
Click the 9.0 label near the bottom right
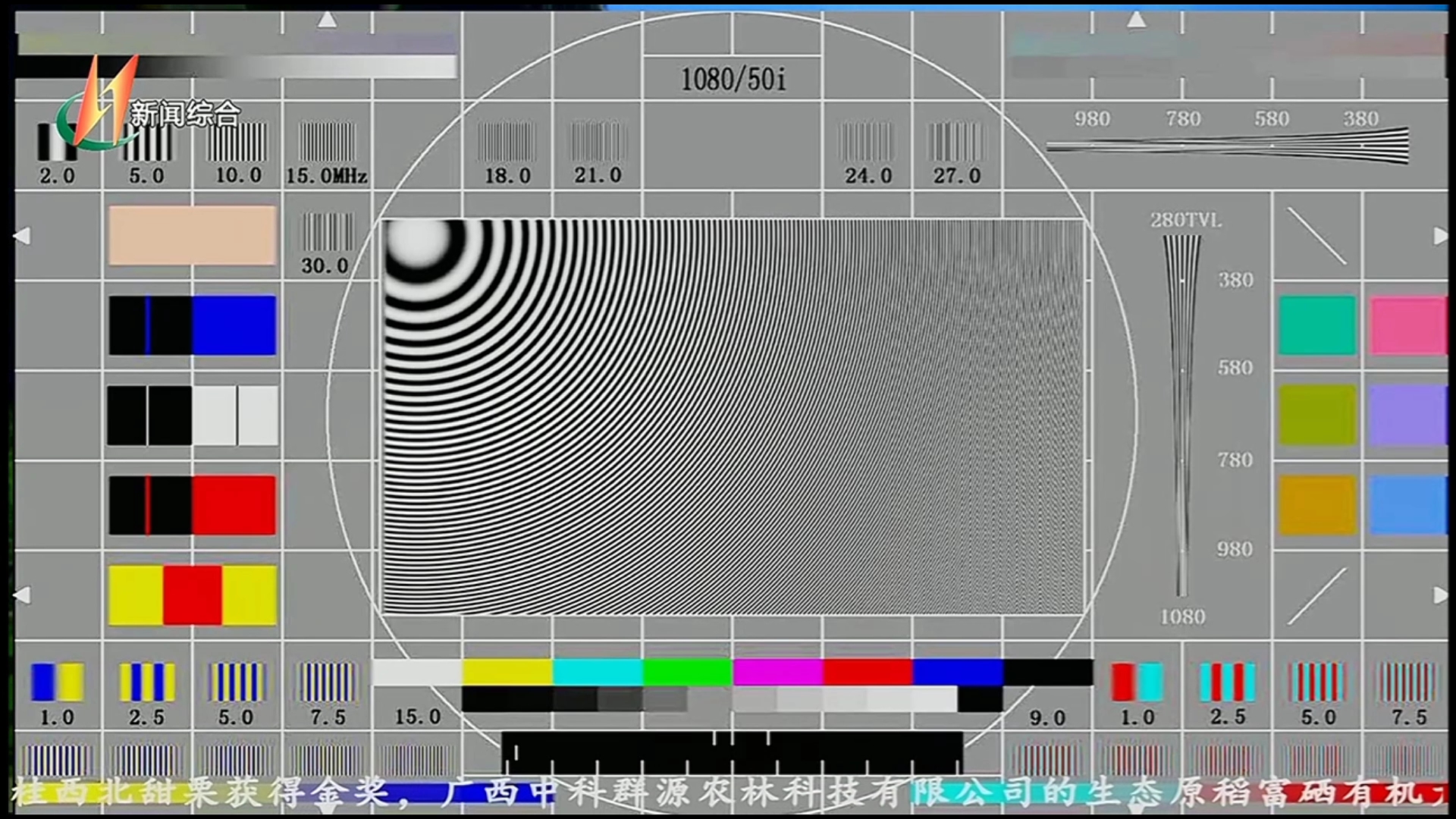pos(1047,717)
